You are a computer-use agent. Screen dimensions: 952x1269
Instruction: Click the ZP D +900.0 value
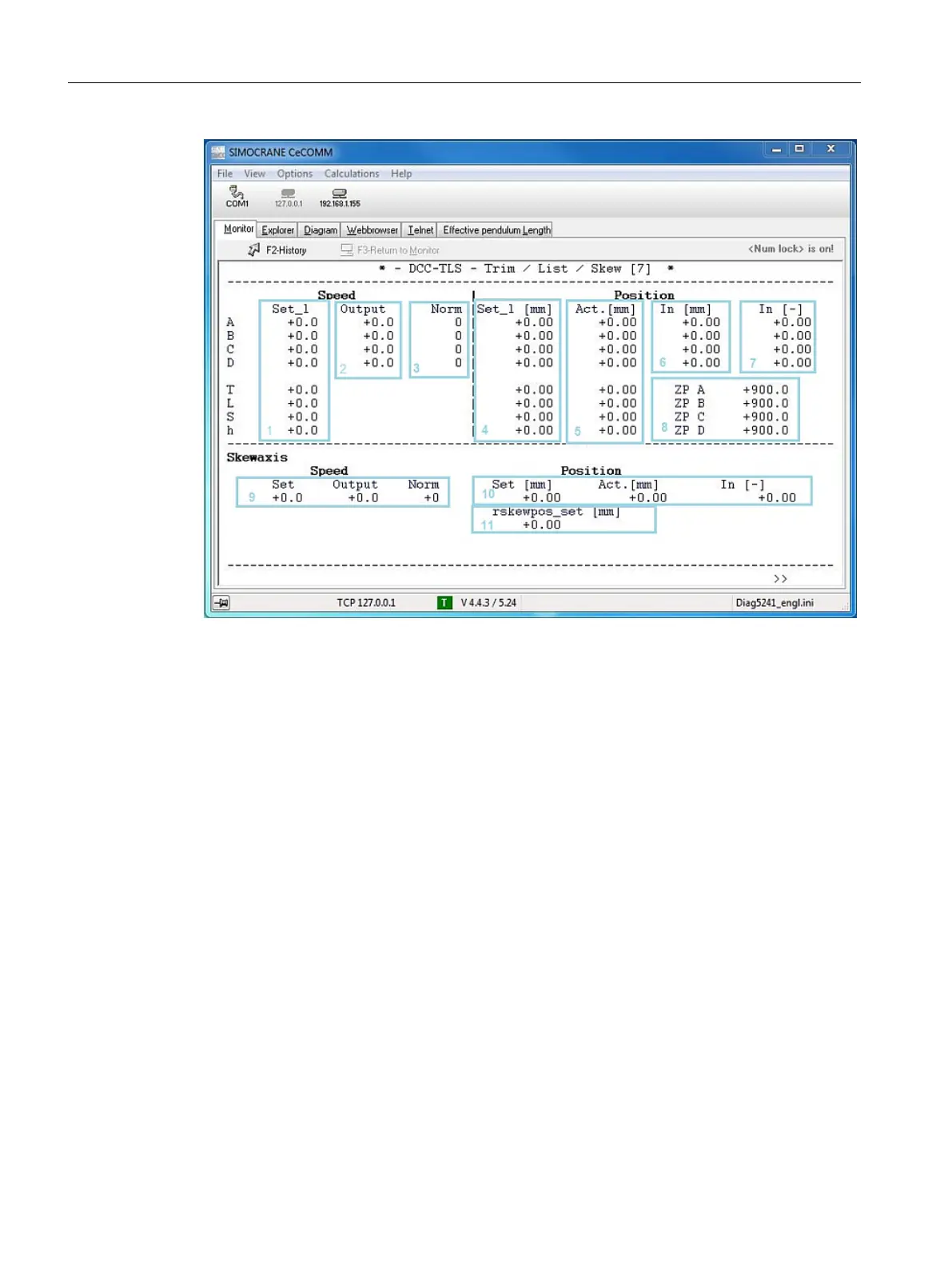765,431
